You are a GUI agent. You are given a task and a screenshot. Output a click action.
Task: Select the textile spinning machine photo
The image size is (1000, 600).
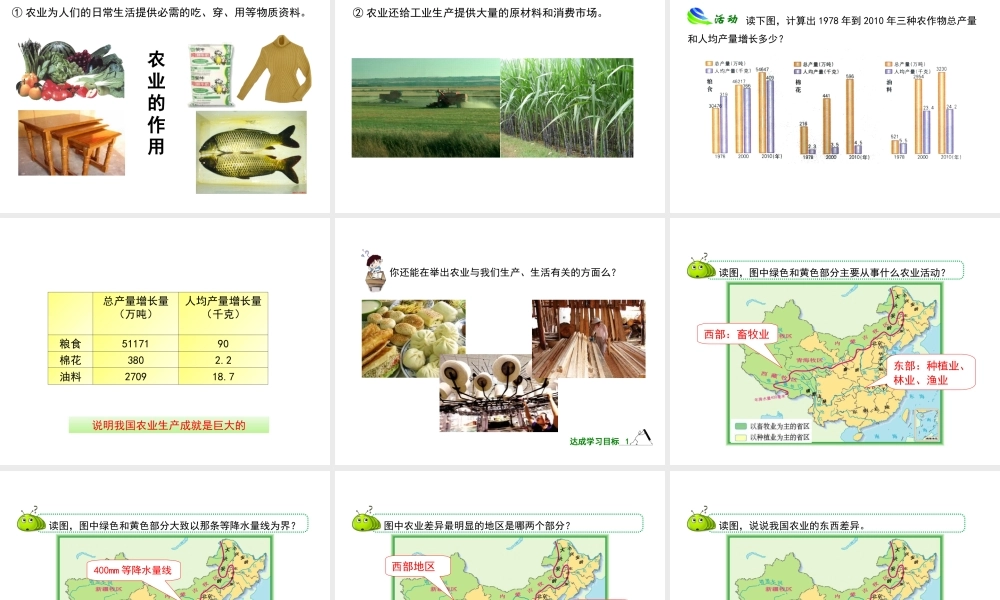[499, 393]
